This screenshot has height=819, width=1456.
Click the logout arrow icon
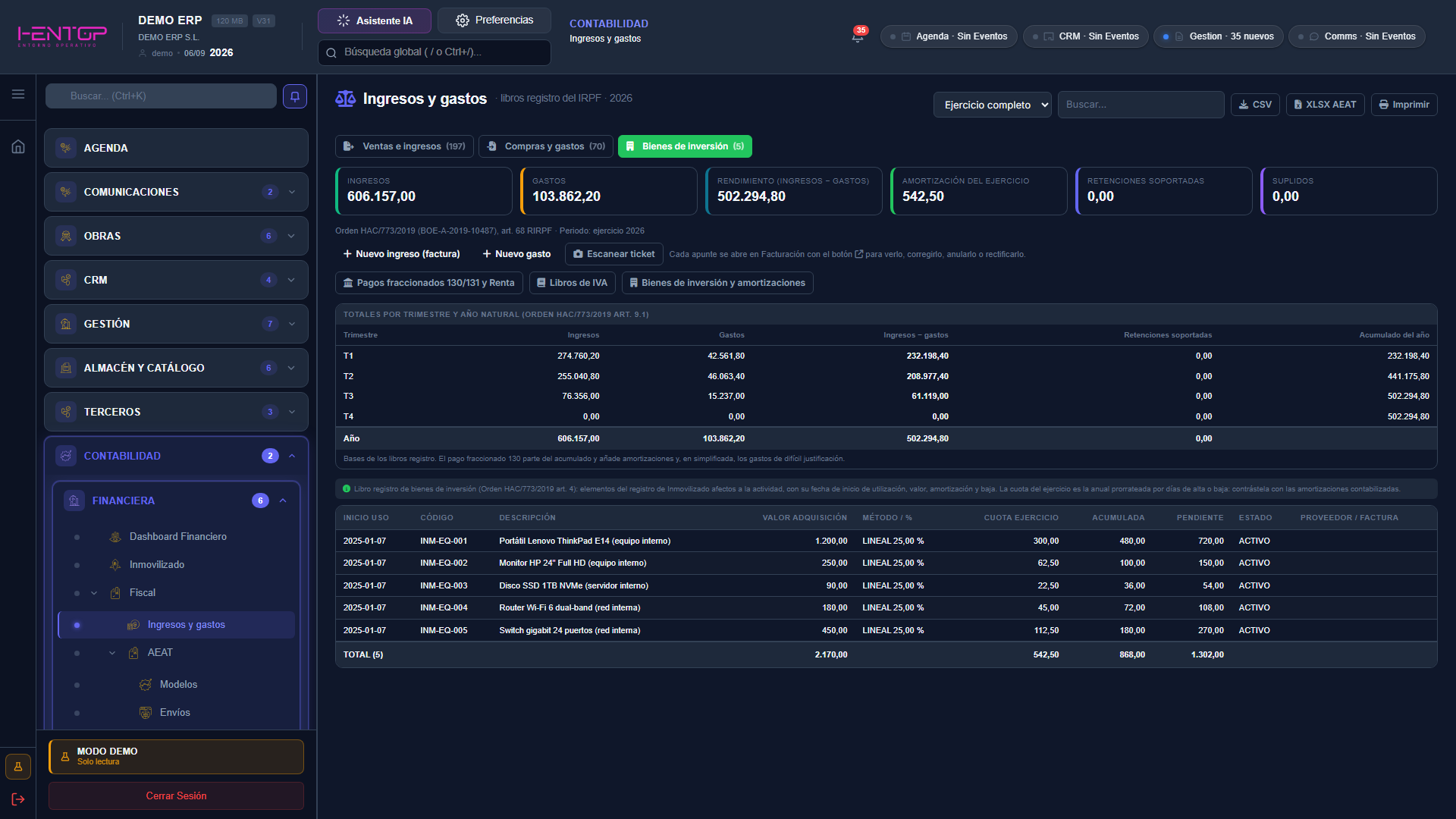click(x=18, y=799)
